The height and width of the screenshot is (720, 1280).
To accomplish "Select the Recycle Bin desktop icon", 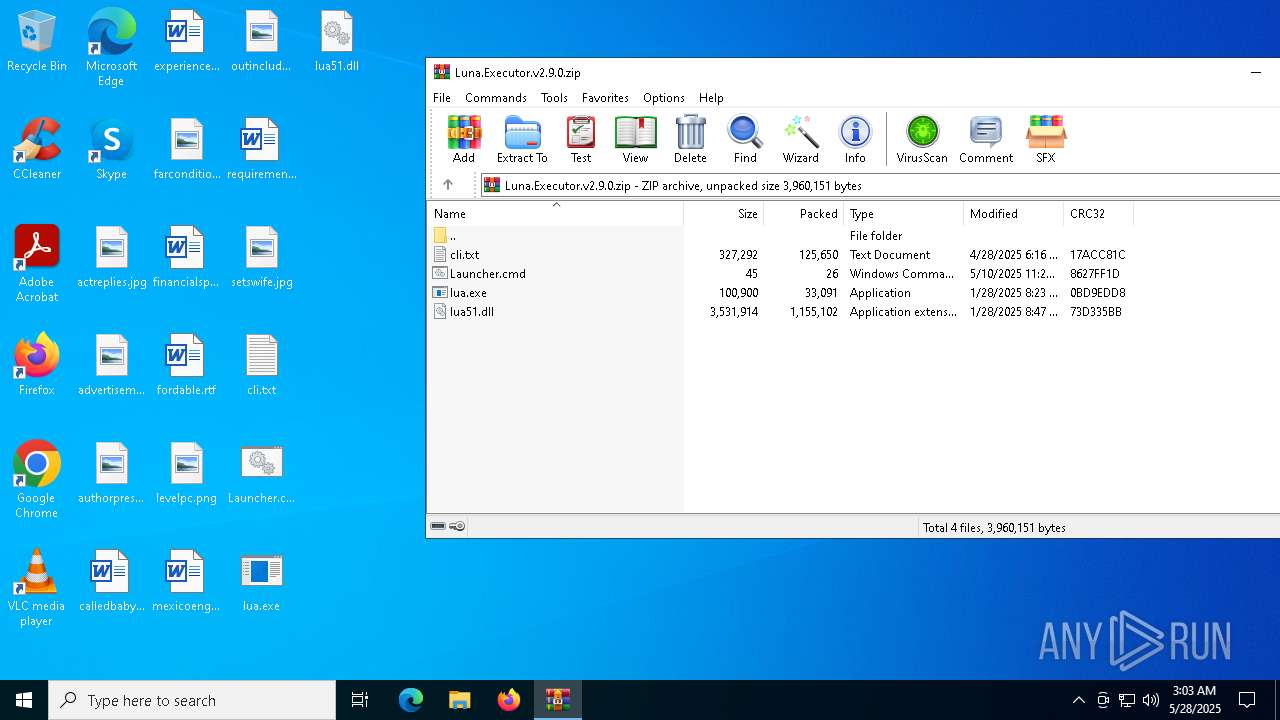I will point(37,41).
